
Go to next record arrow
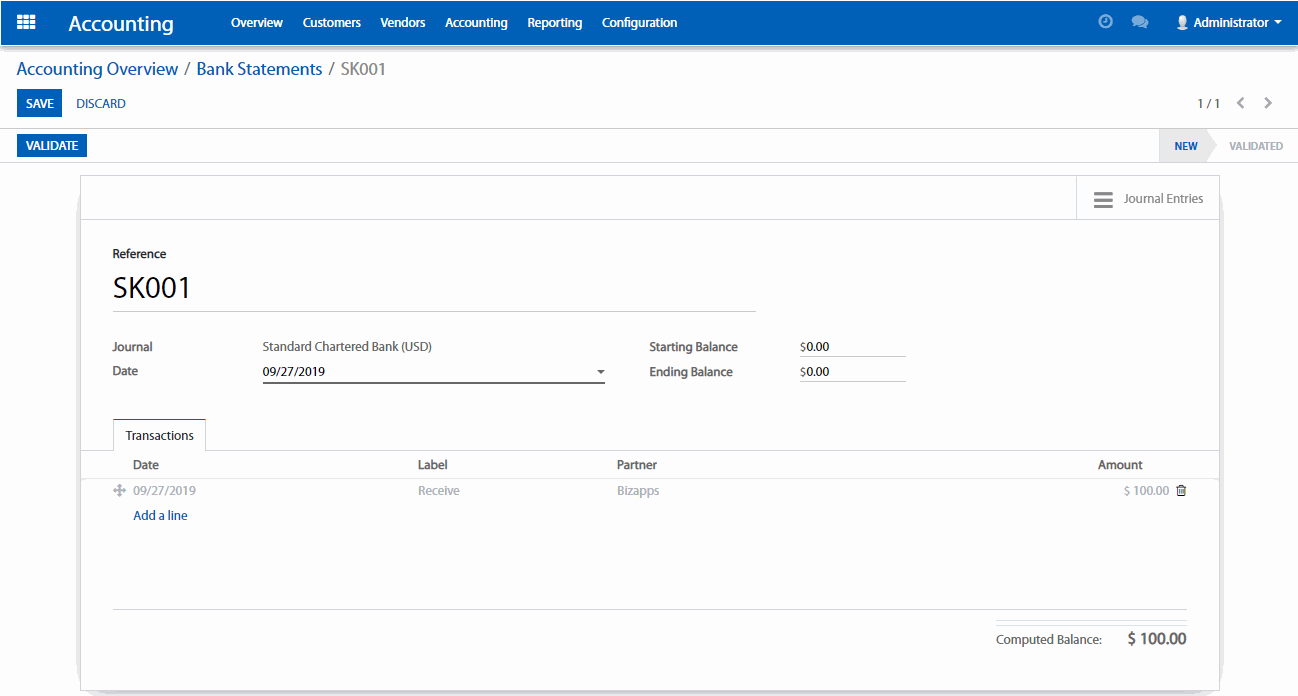click(x=1268, y=103)
